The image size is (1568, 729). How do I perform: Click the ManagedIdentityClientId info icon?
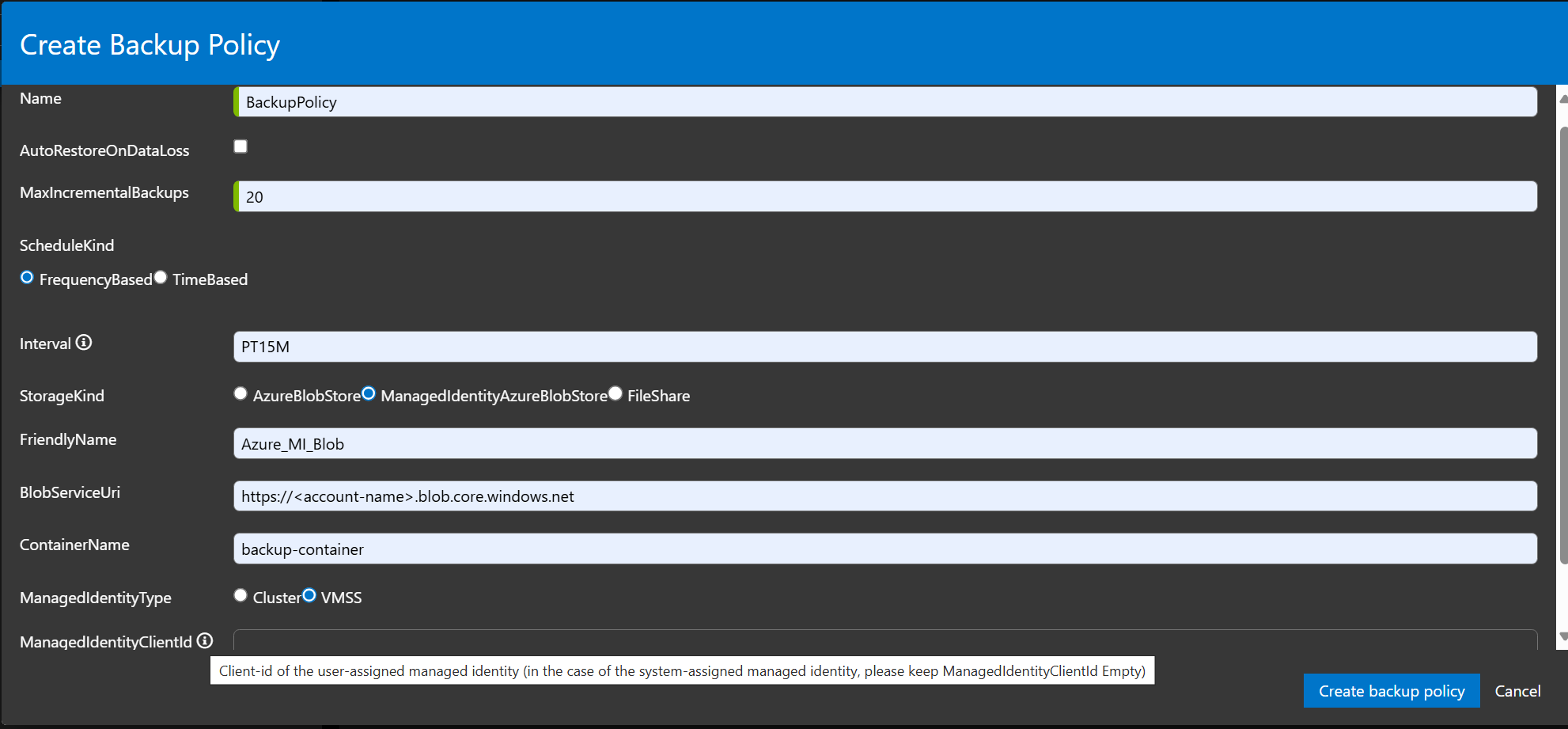pos(206,641)
